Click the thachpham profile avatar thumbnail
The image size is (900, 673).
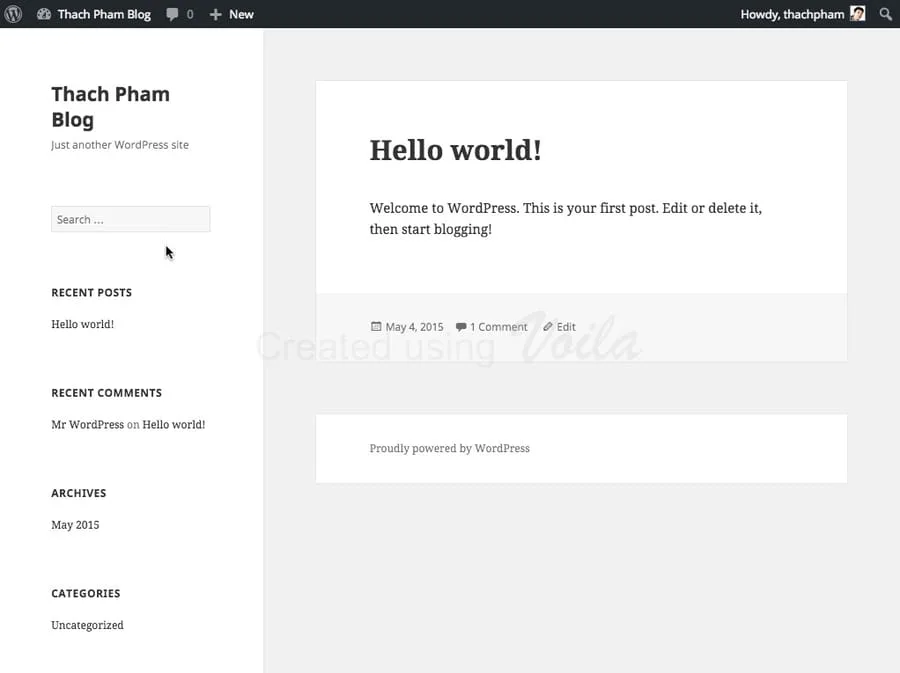point(858,13)
